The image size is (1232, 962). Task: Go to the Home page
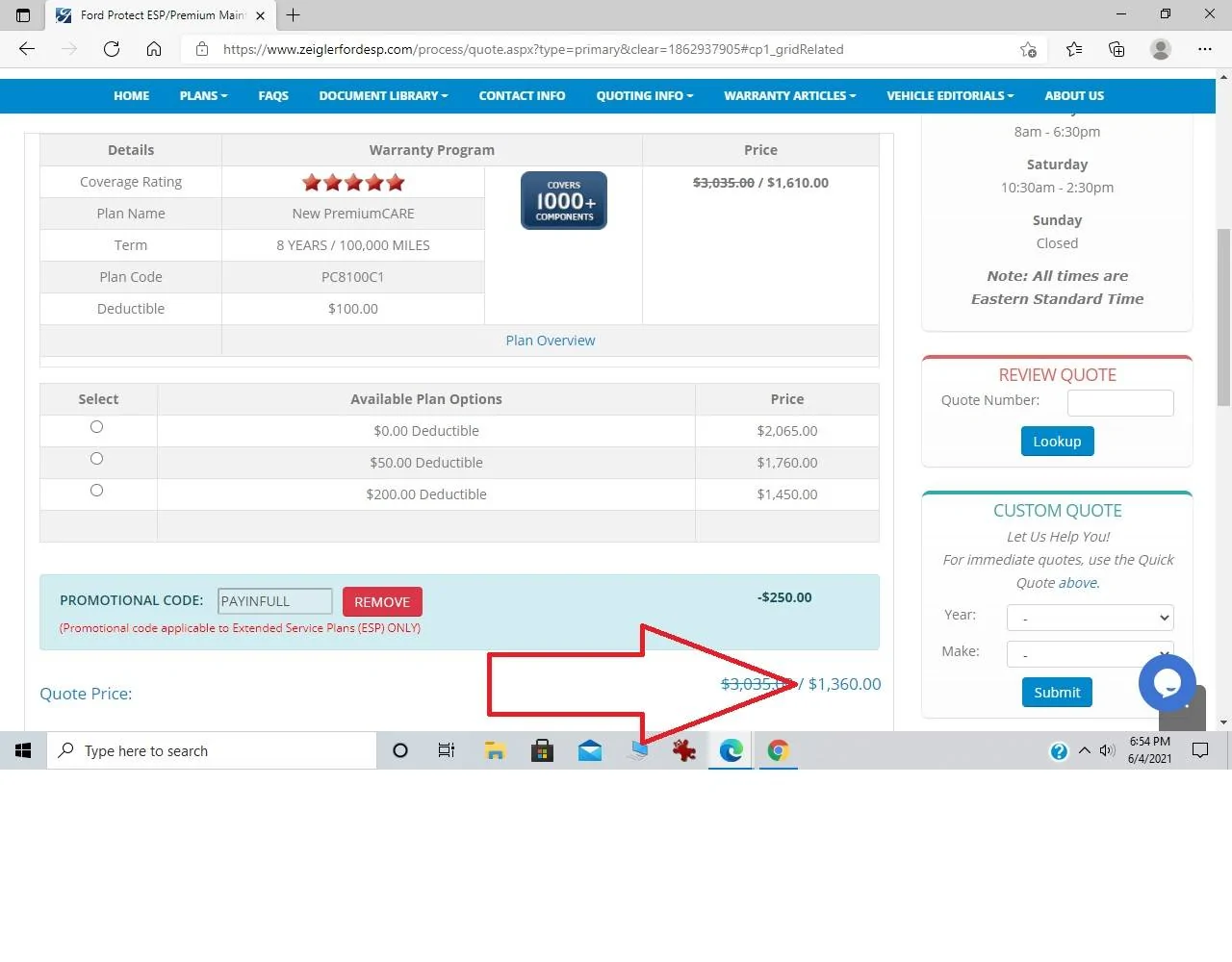tap(131, 96)
